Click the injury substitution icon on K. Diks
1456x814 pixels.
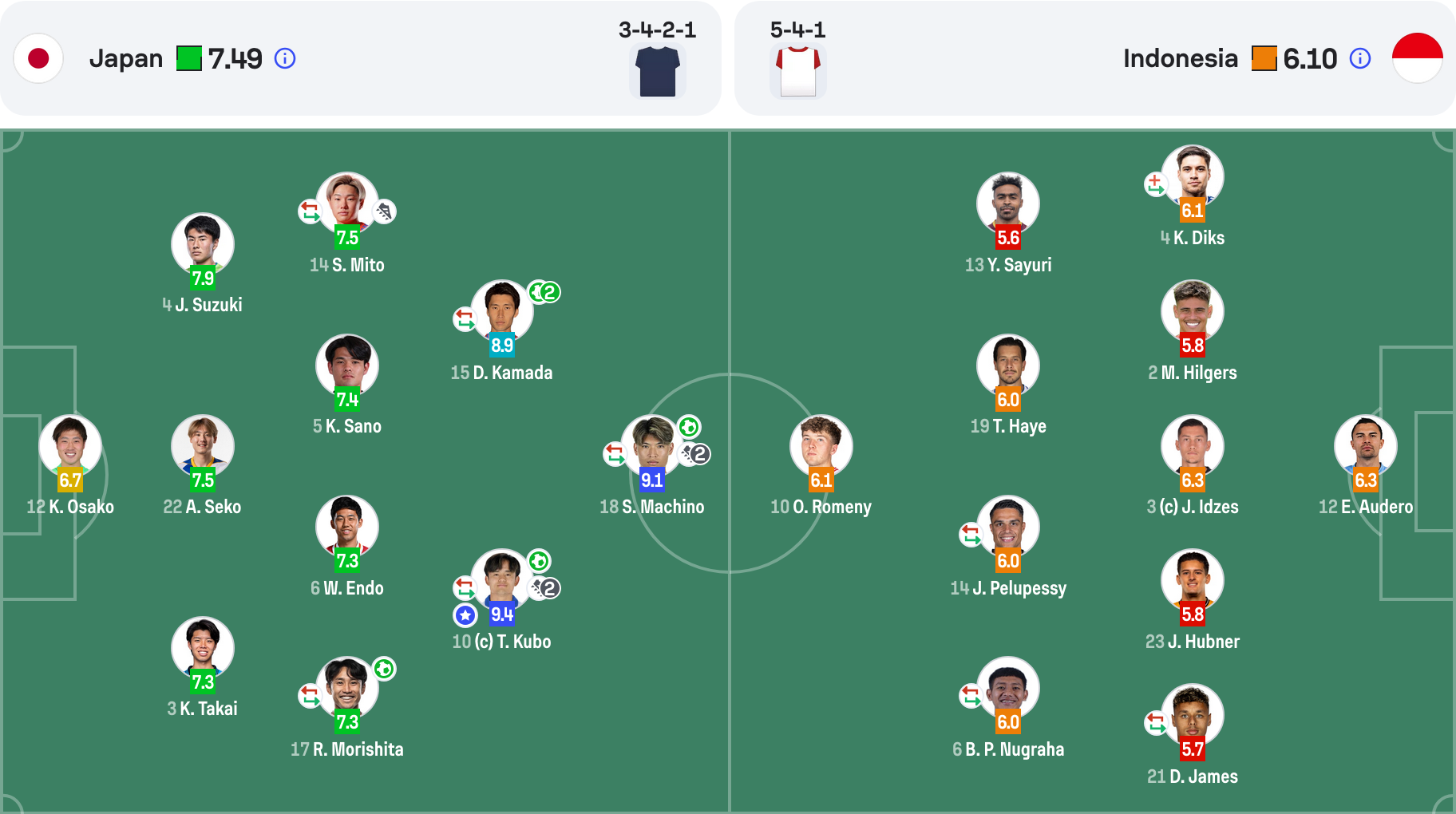1155,184
